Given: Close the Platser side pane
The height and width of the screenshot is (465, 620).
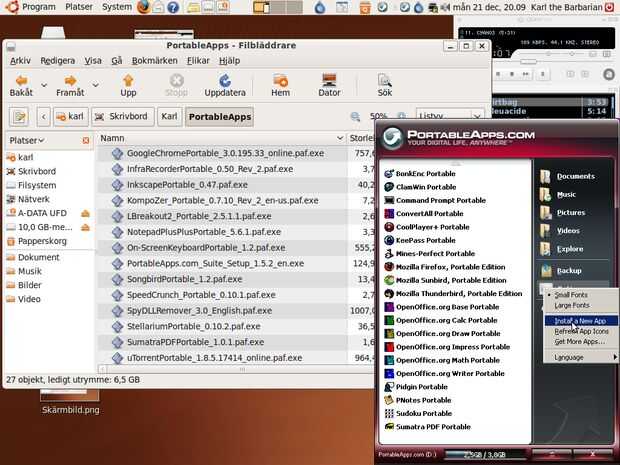Looking at the screenshot, I should coord(86,140).
